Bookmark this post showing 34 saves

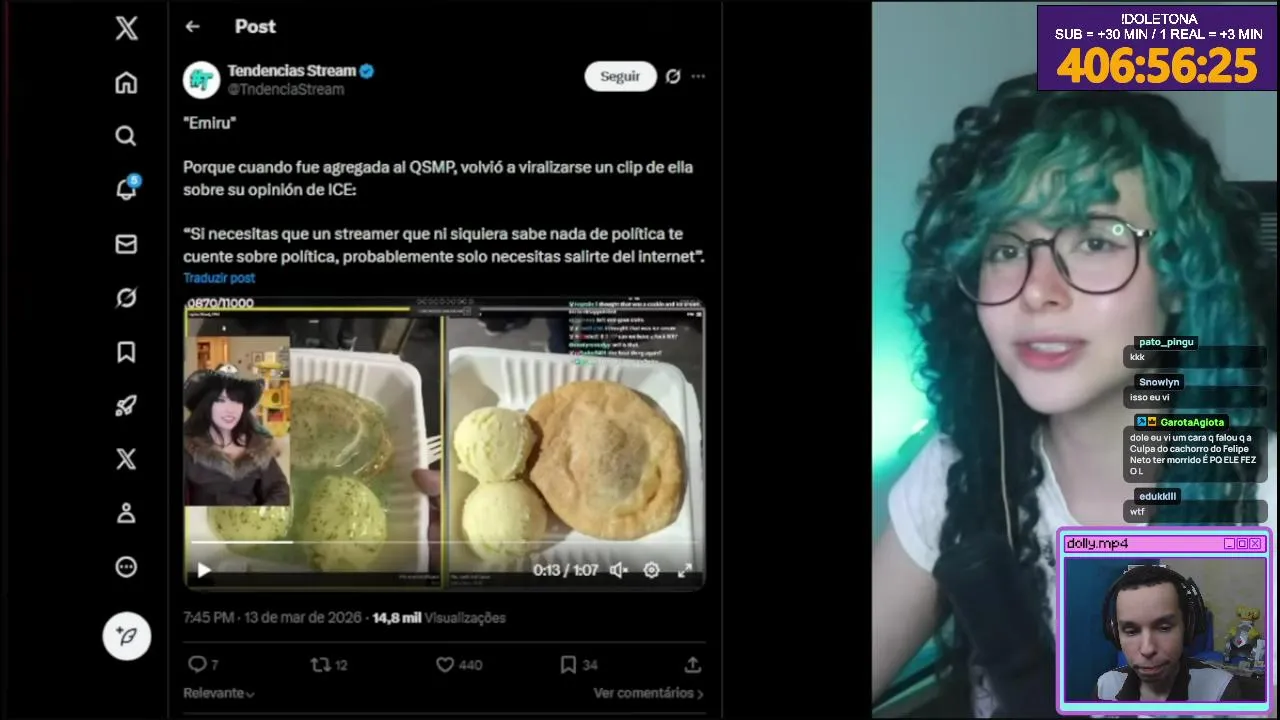click(x=567, y=664)
